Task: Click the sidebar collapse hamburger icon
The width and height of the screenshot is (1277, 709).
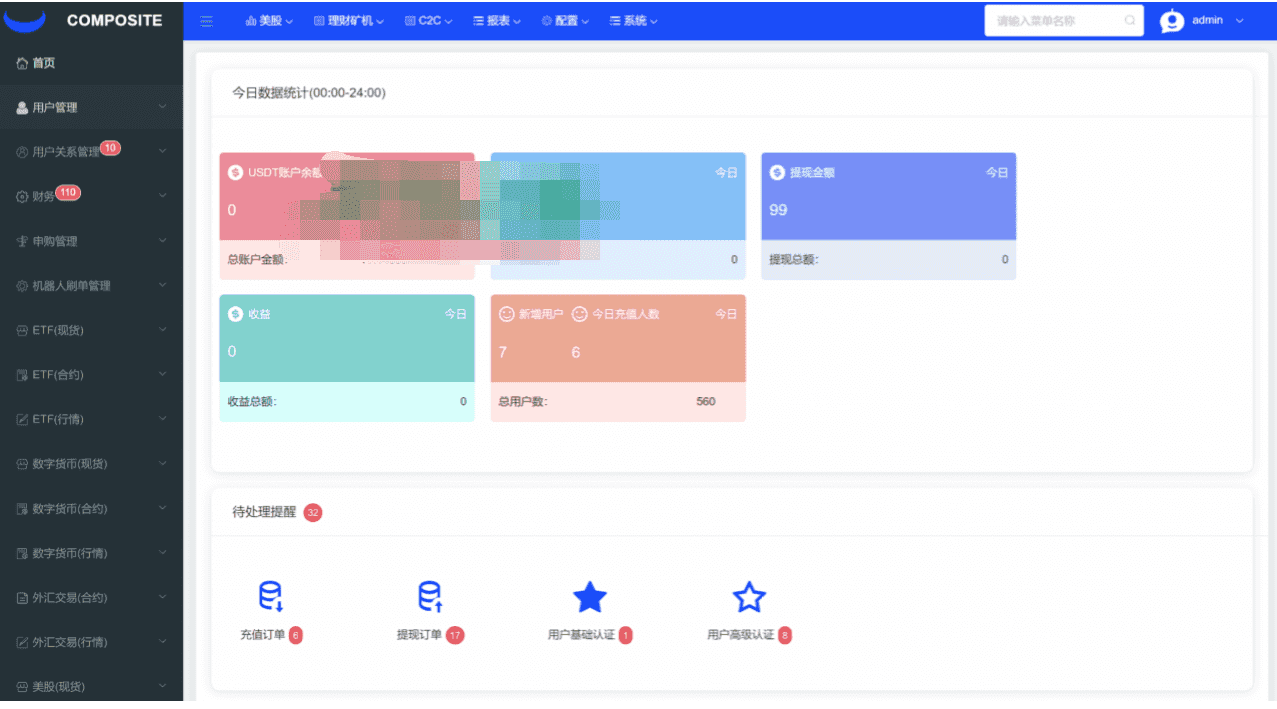Action: [206, 21]
